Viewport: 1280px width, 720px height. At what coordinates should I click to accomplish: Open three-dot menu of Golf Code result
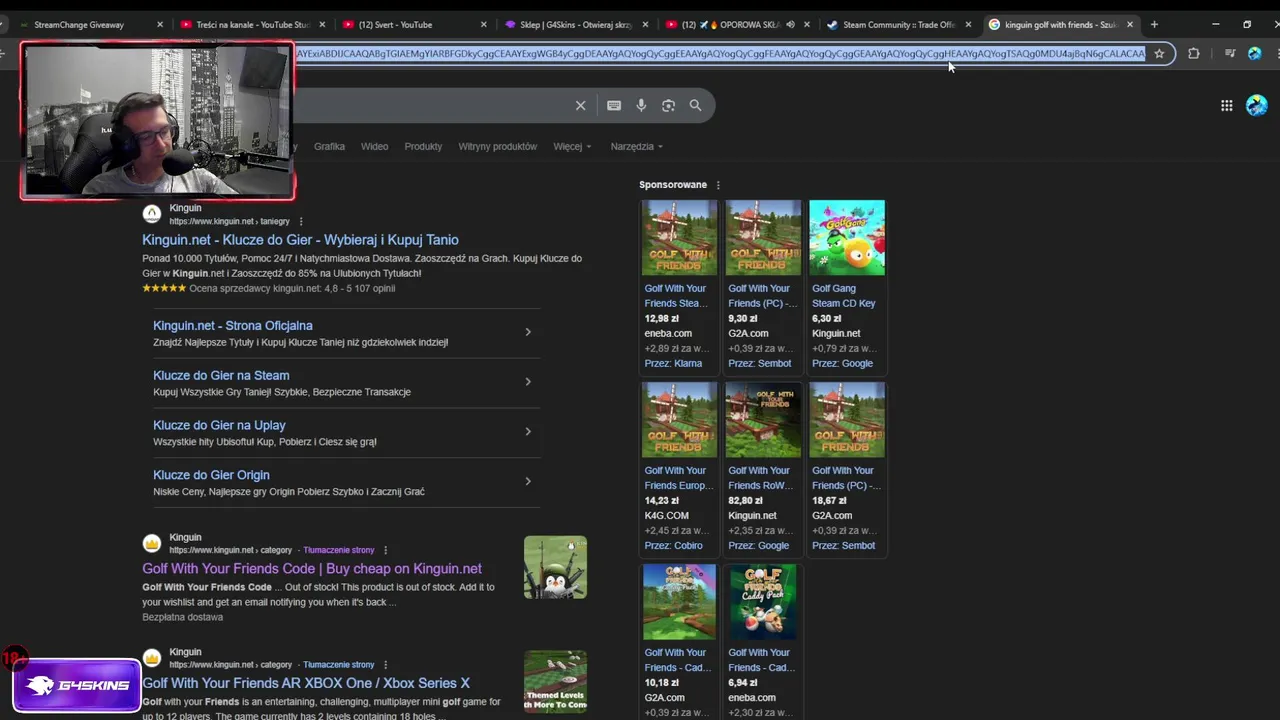click(385, 550)
